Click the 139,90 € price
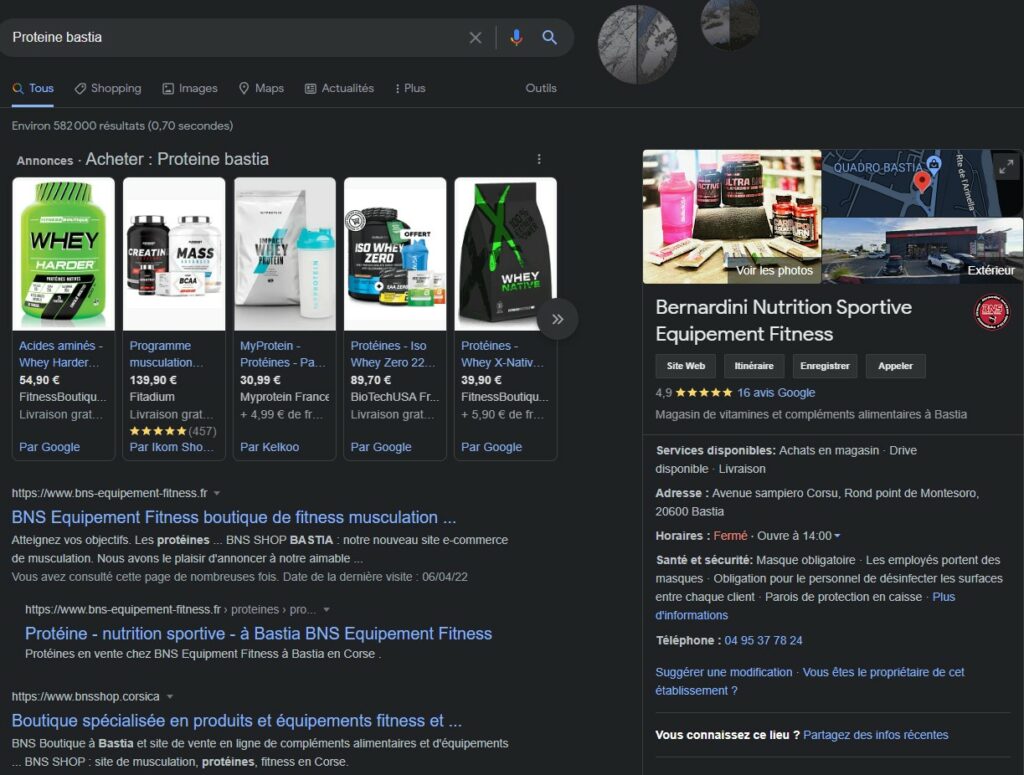 tap(153, 380)
